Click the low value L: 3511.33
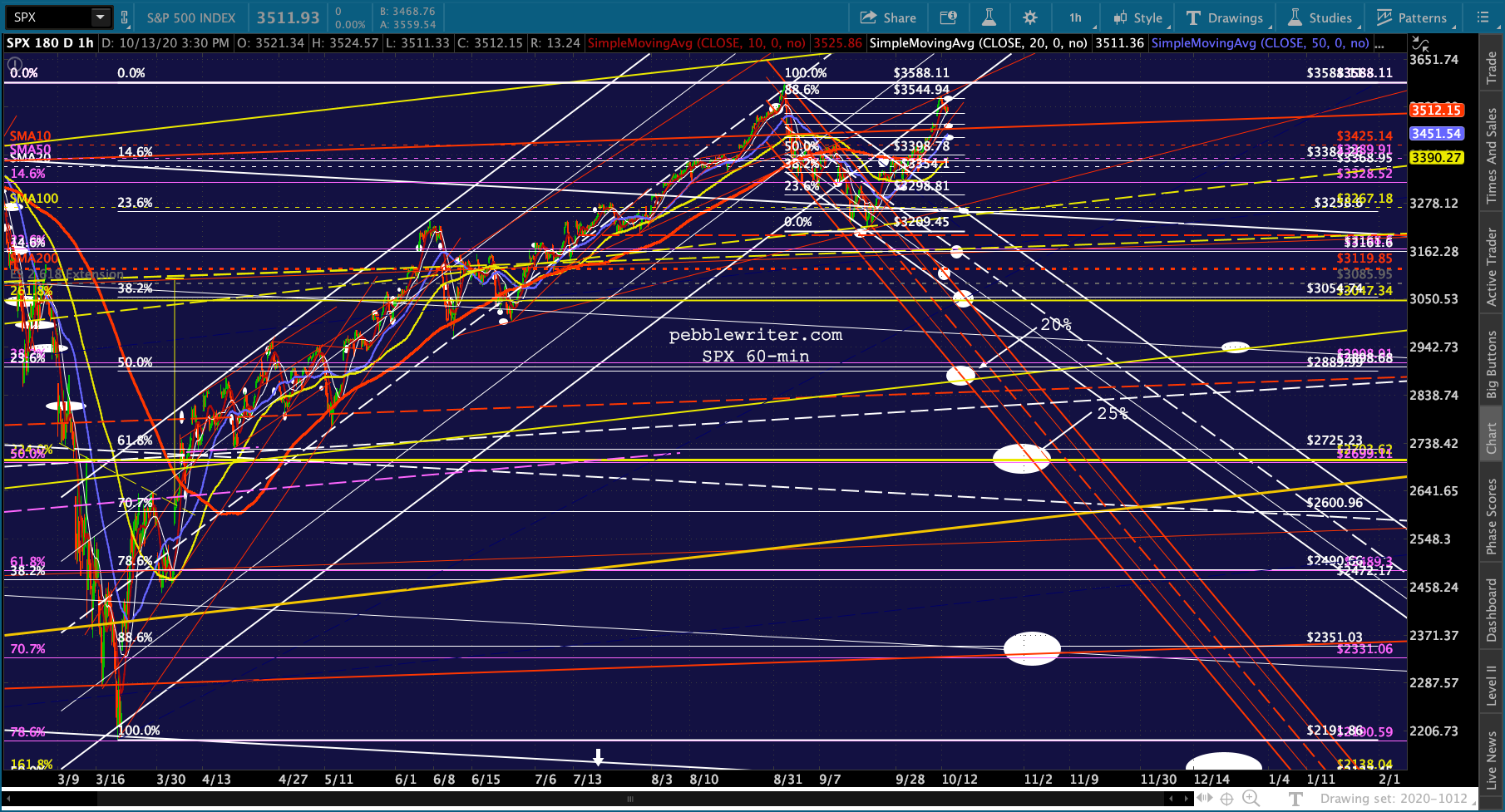The height and width of the screenshot is (812, 1505). click(x=418, y=43)
